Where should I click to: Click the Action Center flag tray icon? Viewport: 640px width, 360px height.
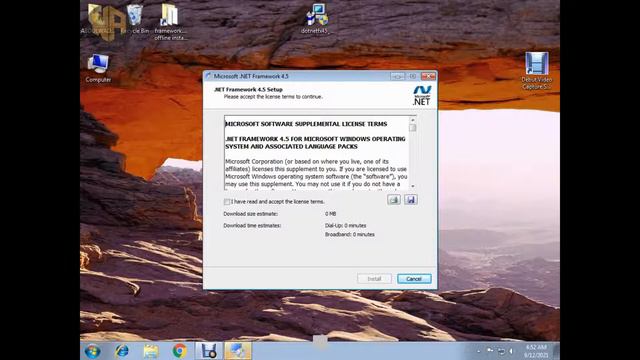(x=490, y=351)
